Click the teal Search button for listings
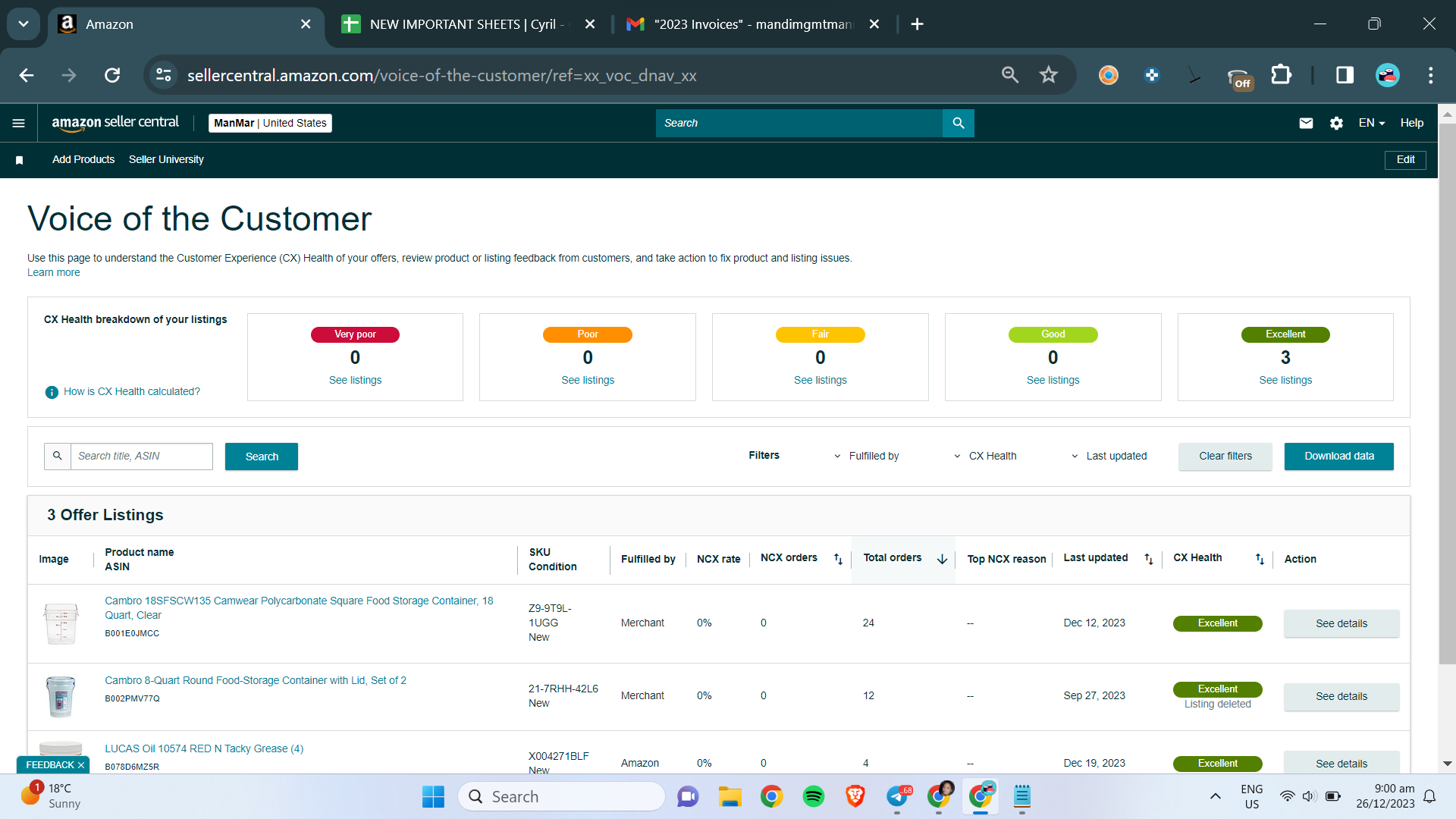This screenshot has height=819, width=1456. pyautogui.click(x=262, y=457)
